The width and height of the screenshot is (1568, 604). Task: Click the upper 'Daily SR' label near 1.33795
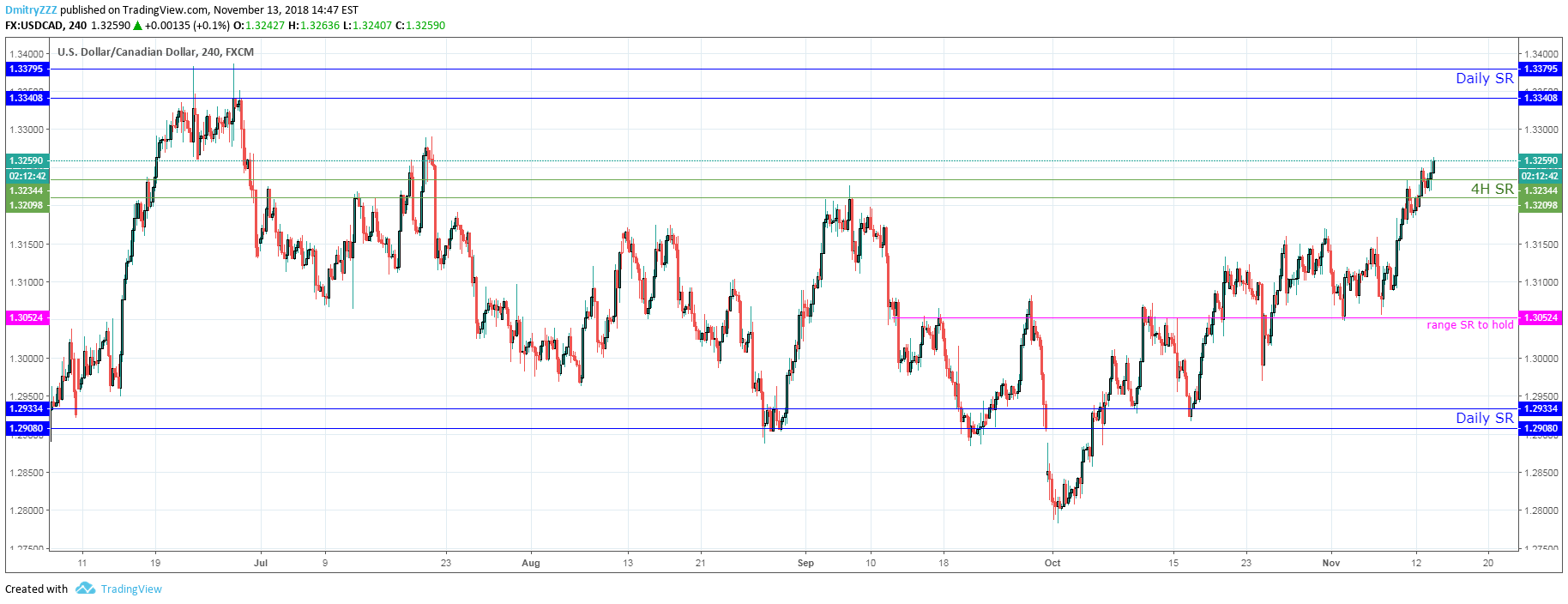1484,78
